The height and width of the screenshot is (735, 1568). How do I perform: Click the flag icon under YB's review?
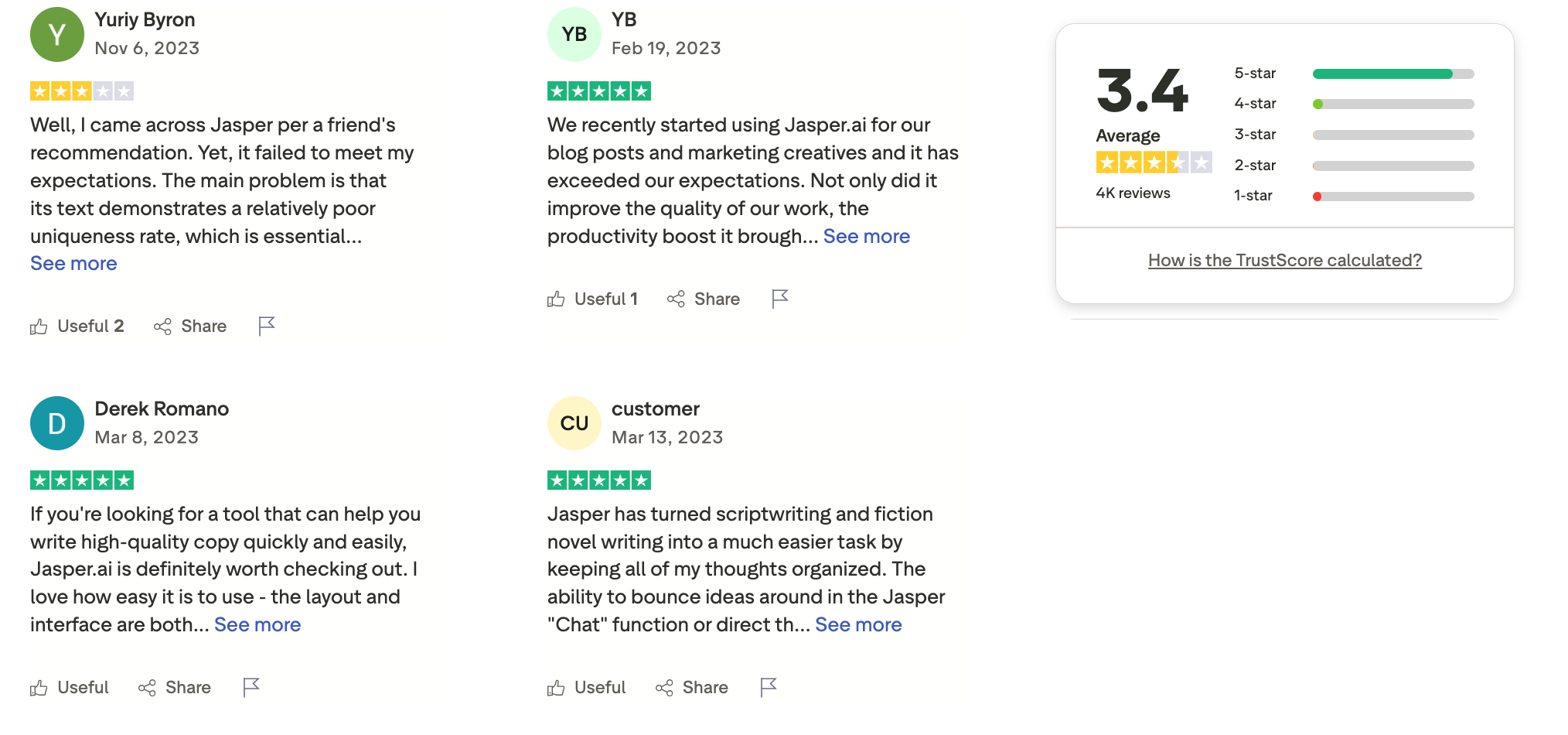[780, 299]
